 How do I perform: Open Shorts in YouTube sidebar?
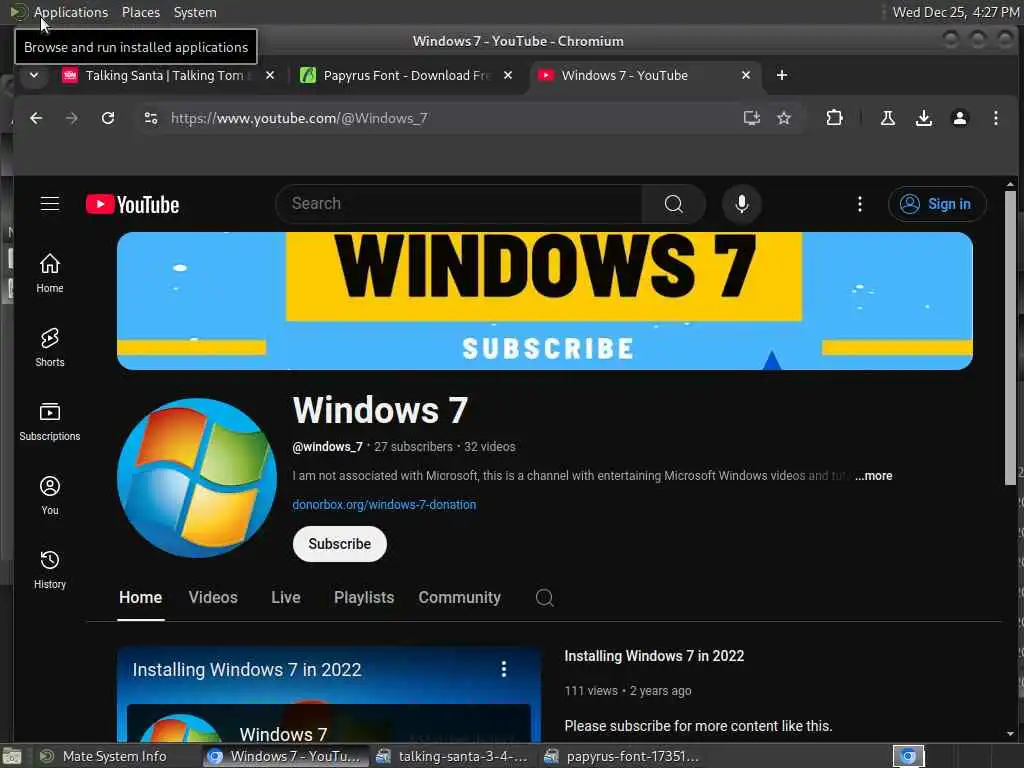[50, 347]
